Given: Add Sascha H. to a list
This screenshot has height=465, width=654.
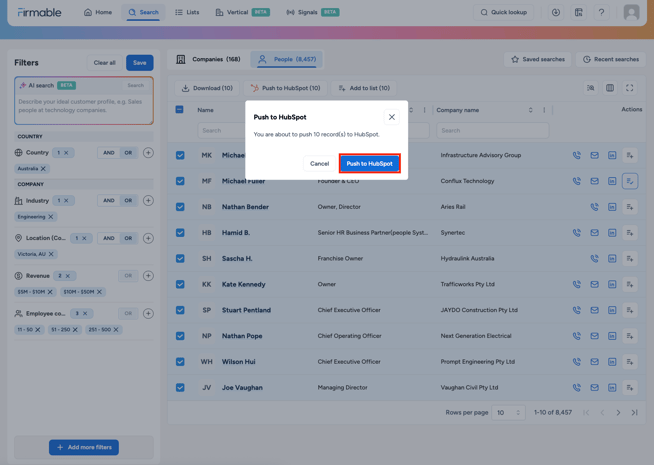Looking at the screenshot, I should tap(630, 259).
